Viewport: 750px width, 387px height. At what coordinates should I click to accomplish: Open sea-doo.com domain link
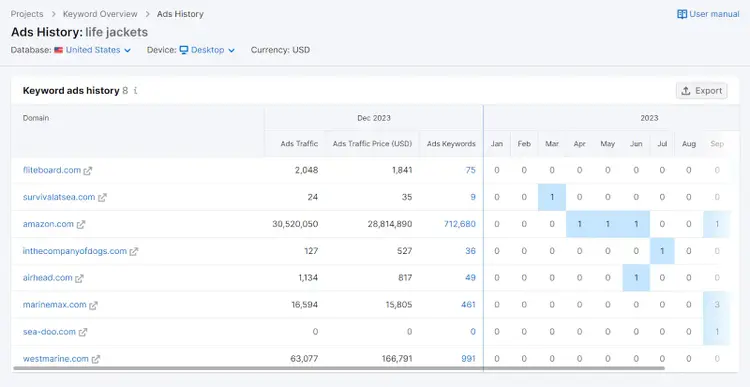49,332
